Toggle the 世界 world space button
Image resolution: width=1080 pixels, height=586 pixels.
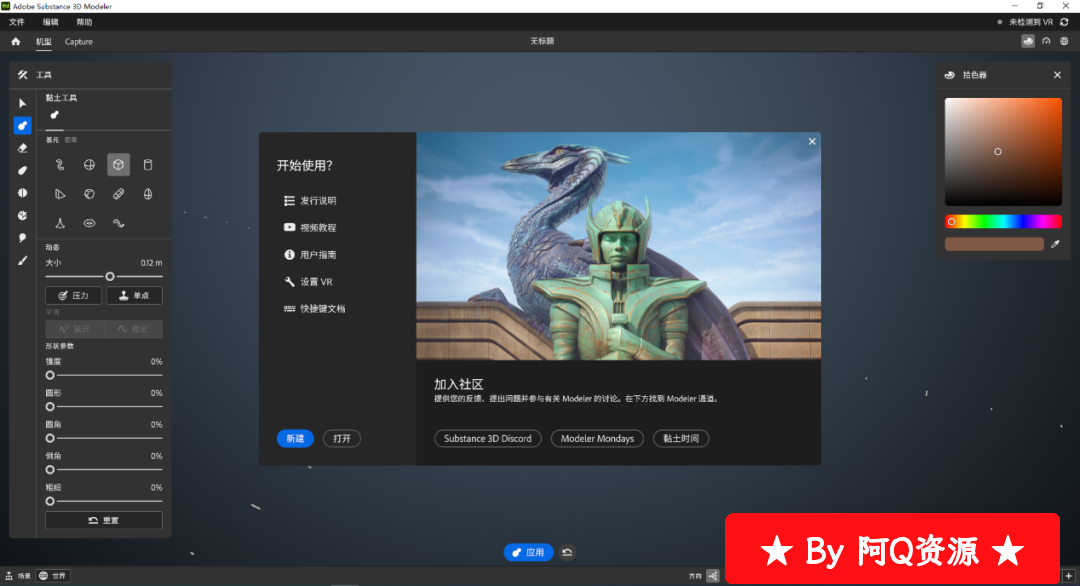click(53, 576)
